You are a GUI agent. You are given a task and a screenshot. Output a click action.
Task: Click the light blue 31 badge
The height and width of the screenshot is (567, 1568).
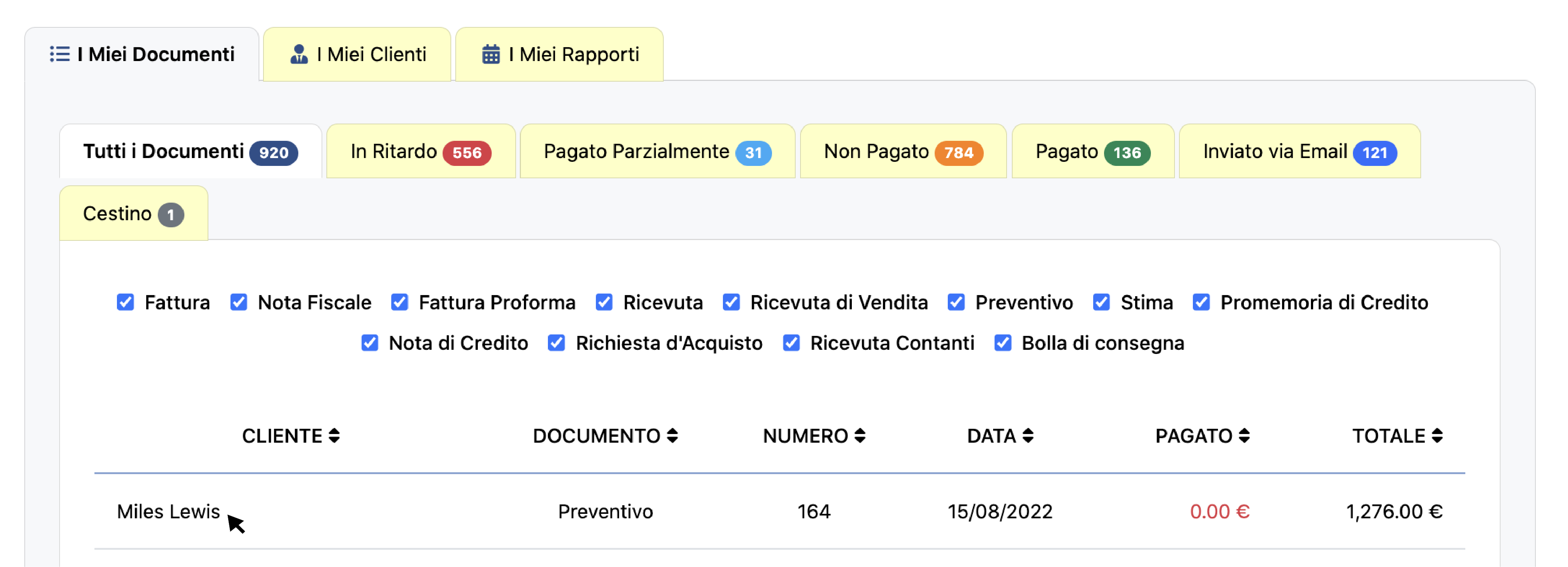[x=754, y=153]
